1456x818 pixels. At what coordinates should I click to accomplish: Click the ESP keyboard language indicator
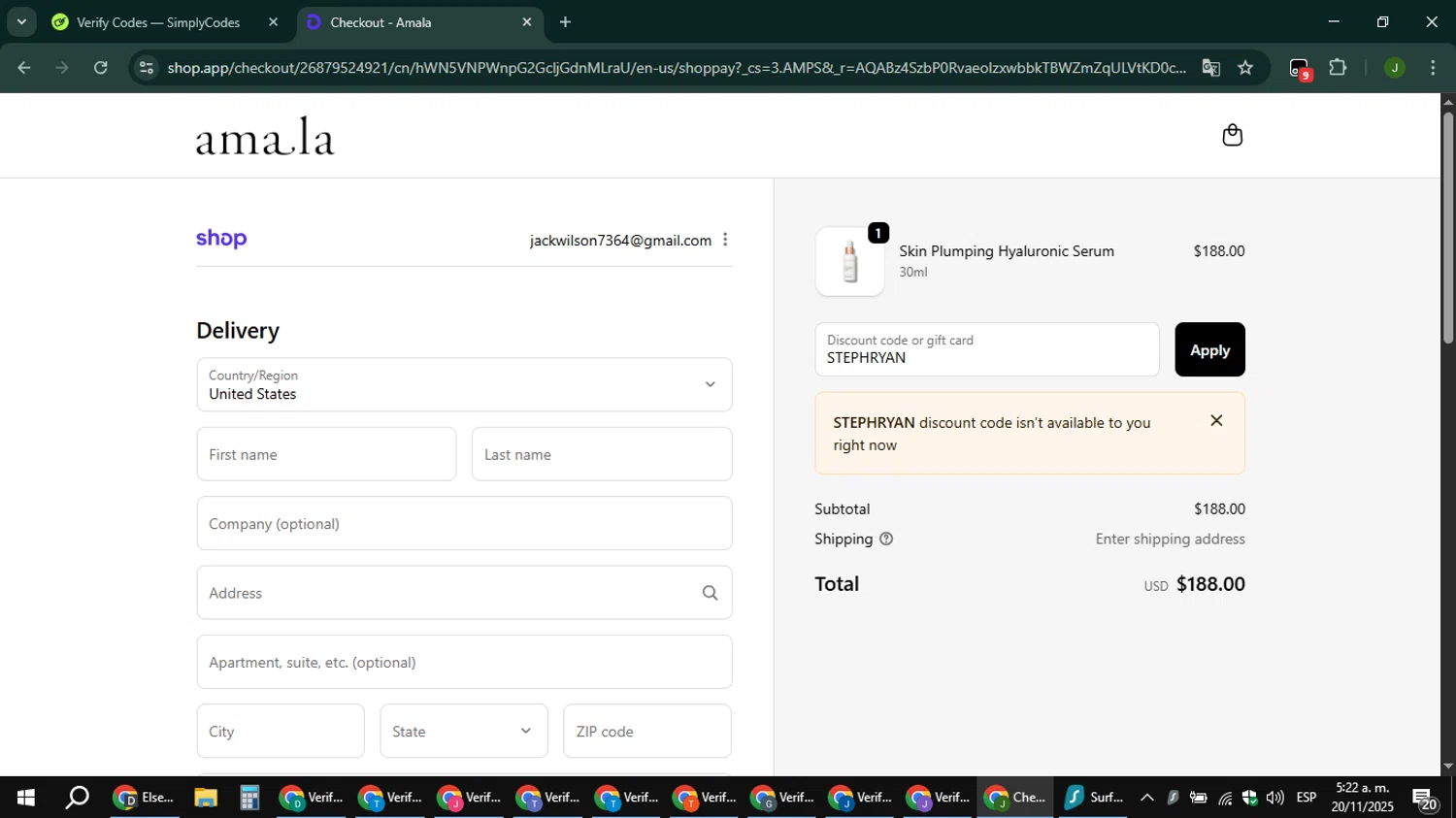click(1307, 798)
